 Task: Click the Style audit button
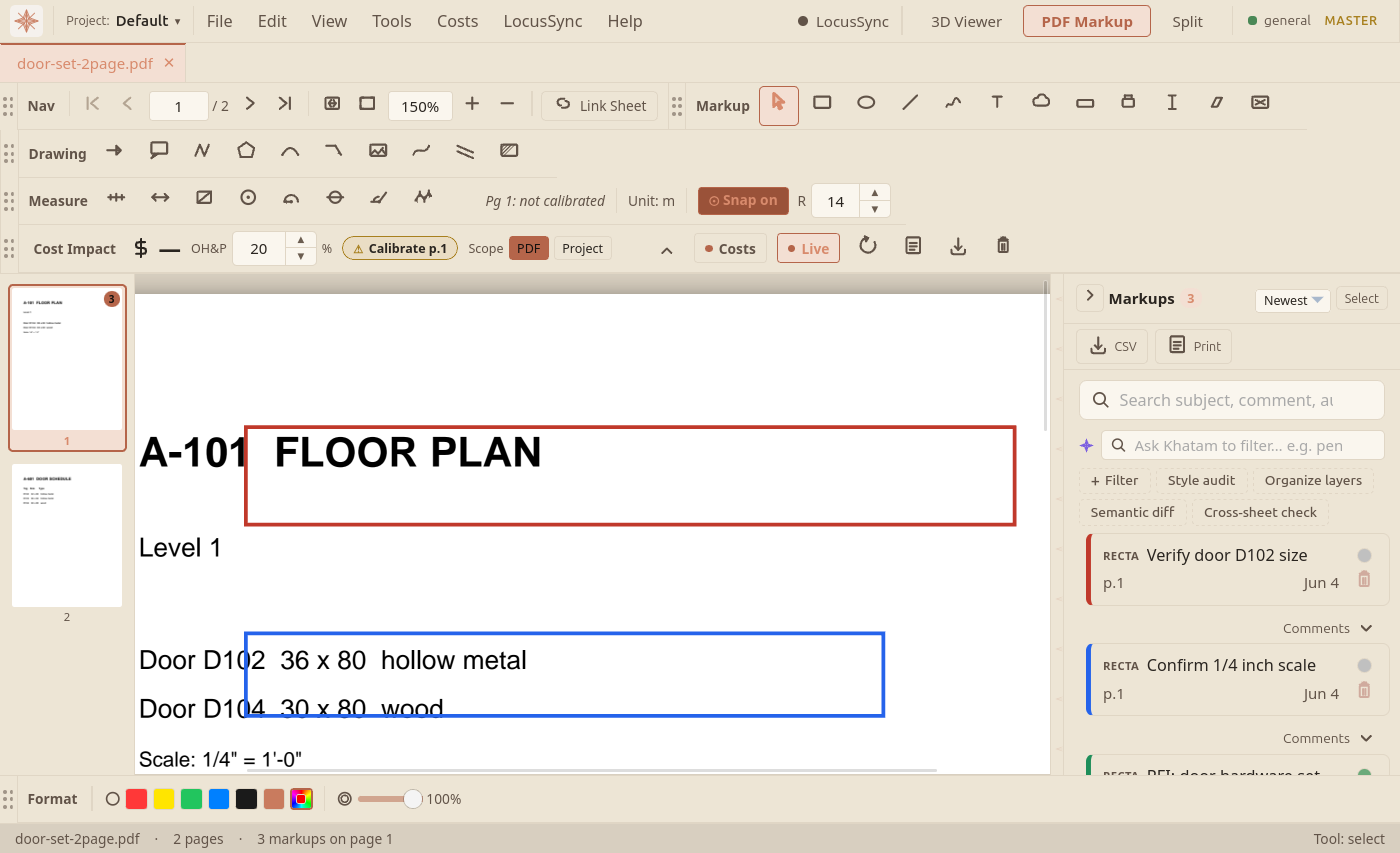tap(1202, 480)
